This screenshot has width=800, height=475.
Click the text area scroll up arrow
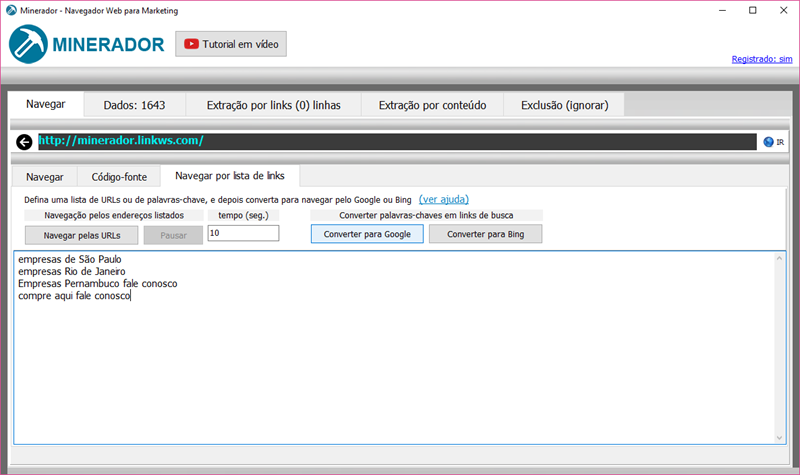click(779, 258)
